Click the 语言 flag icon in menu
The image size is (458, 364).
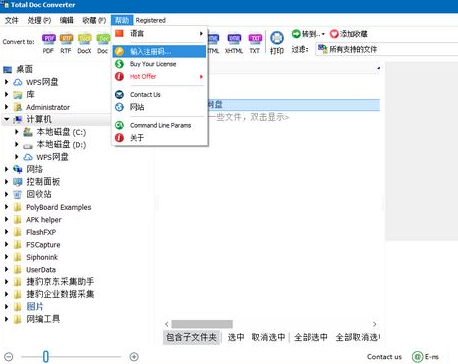pos(119,33)
